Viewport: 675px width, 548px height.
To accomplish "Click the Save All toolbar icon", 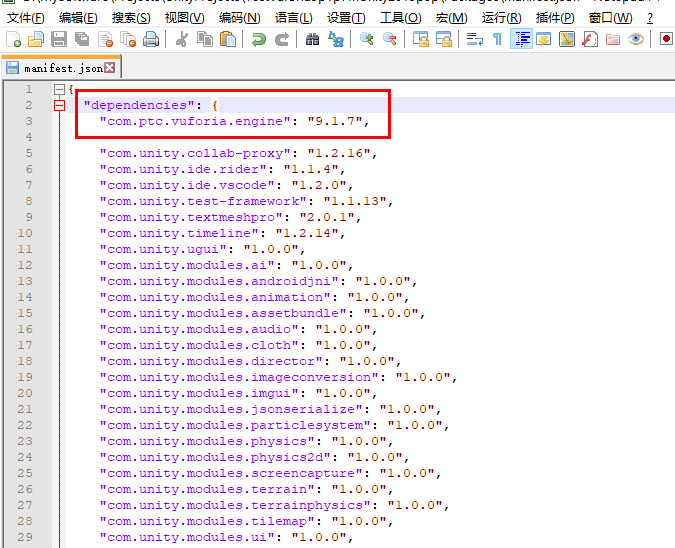I will pyautogui.click(x=82, y=40).
